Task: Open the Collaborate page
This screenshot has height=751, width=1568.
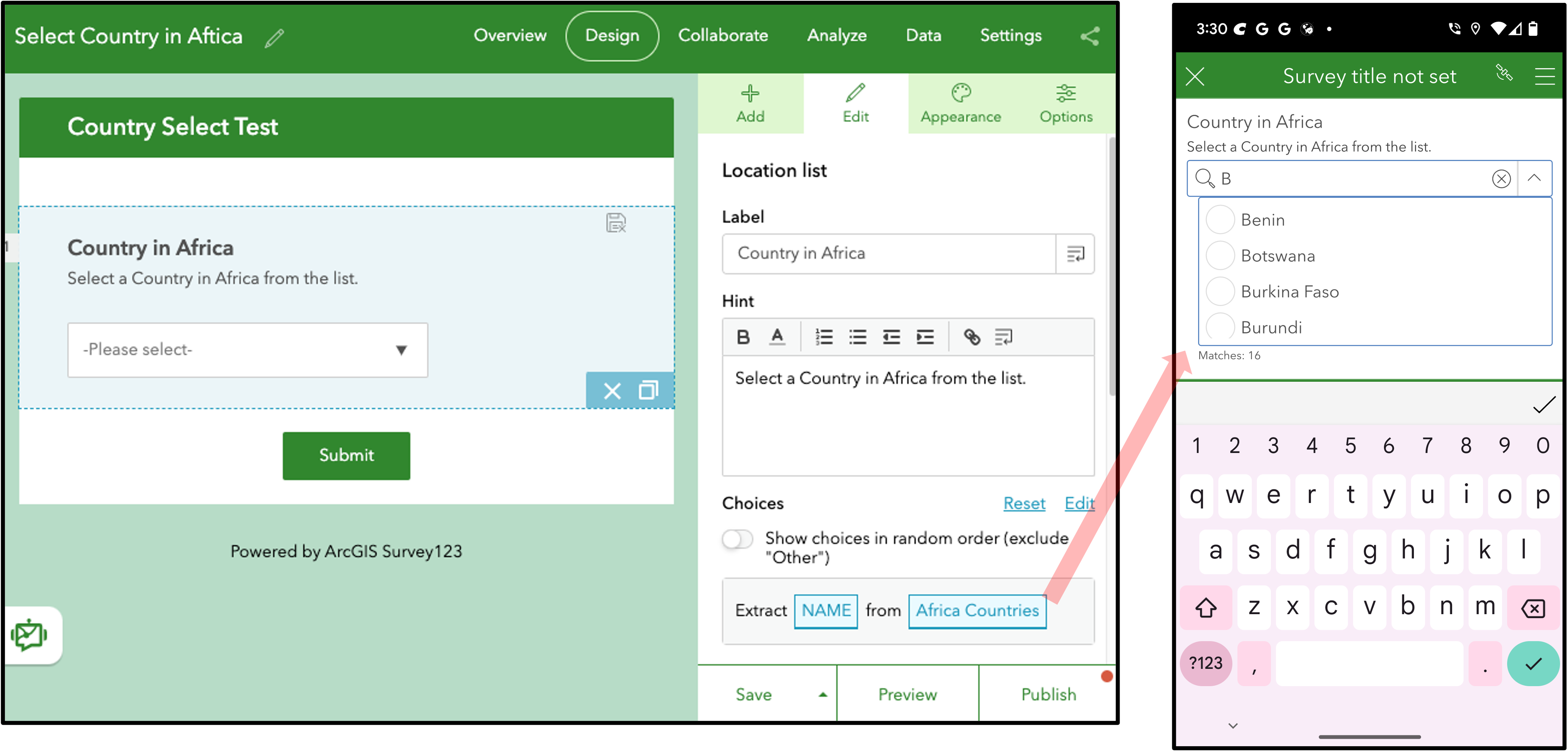Action: click(723, 35)
